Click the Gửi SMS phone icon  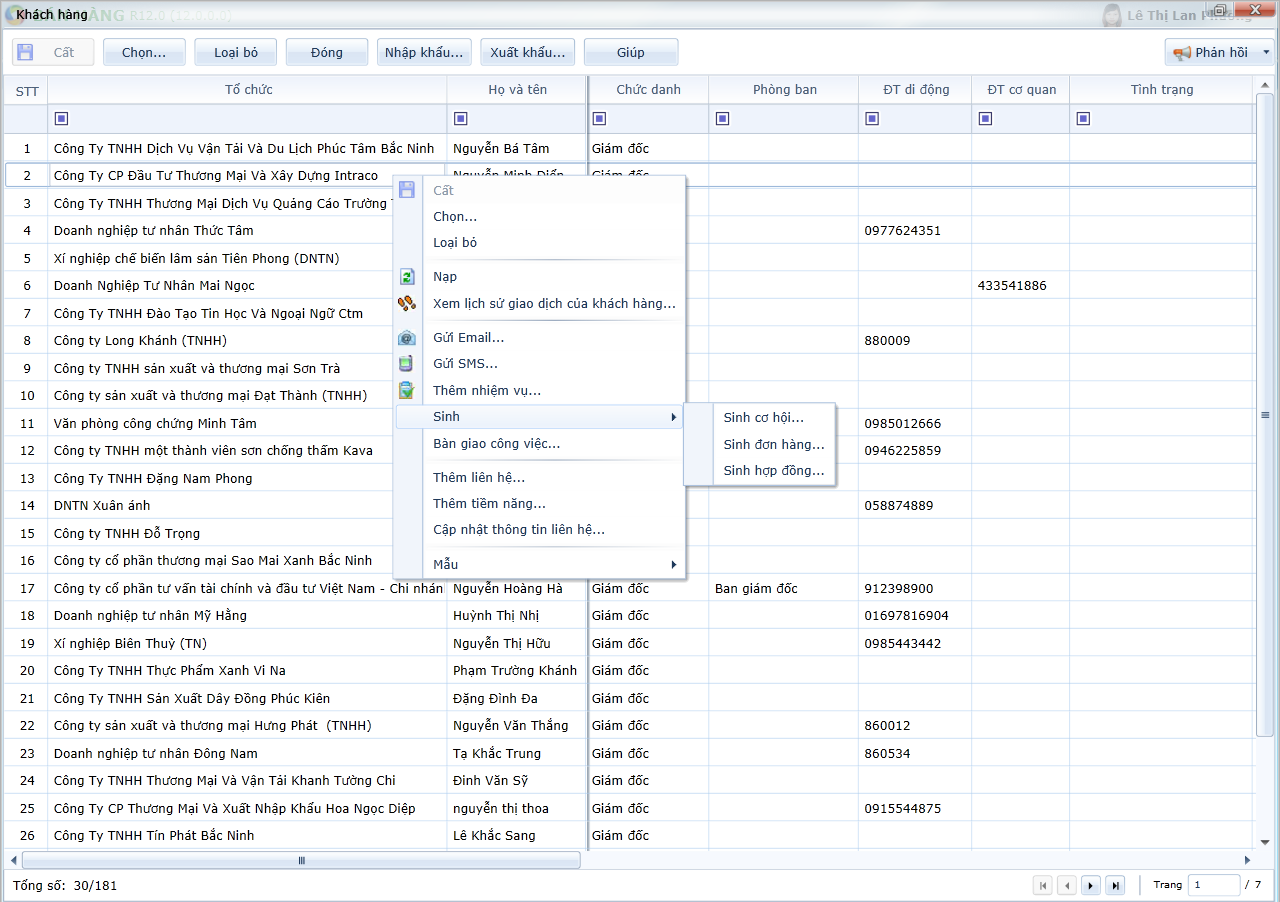[407, 364]
